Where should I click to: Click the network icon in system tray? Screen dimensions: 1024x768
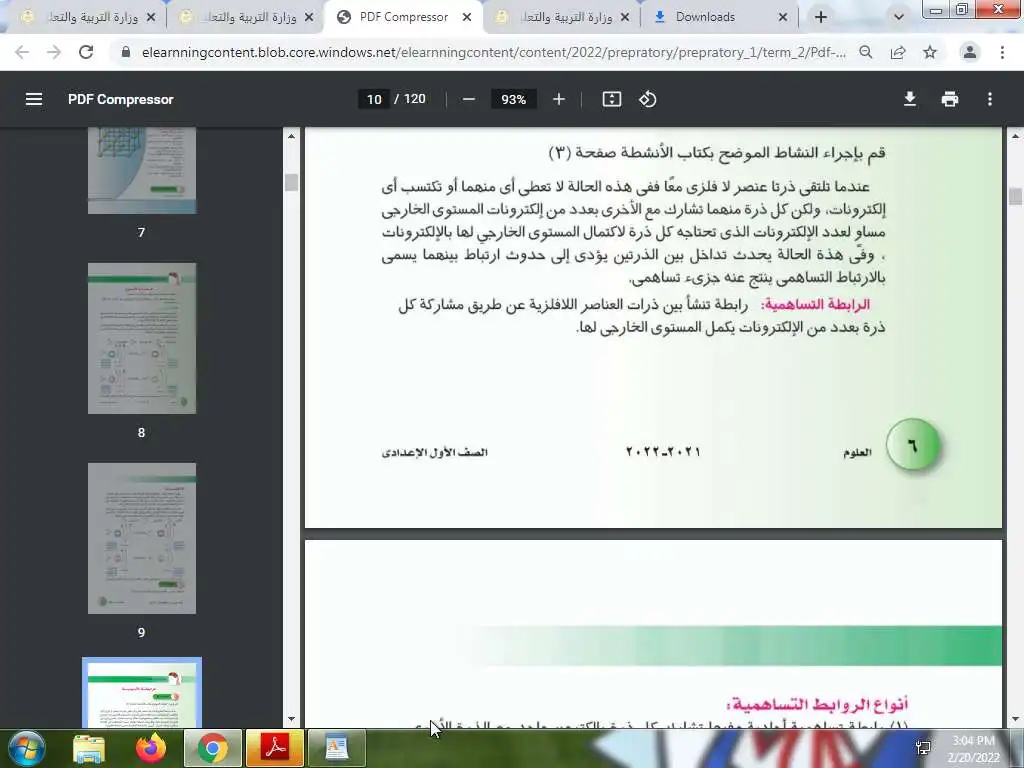coord(923,748)
